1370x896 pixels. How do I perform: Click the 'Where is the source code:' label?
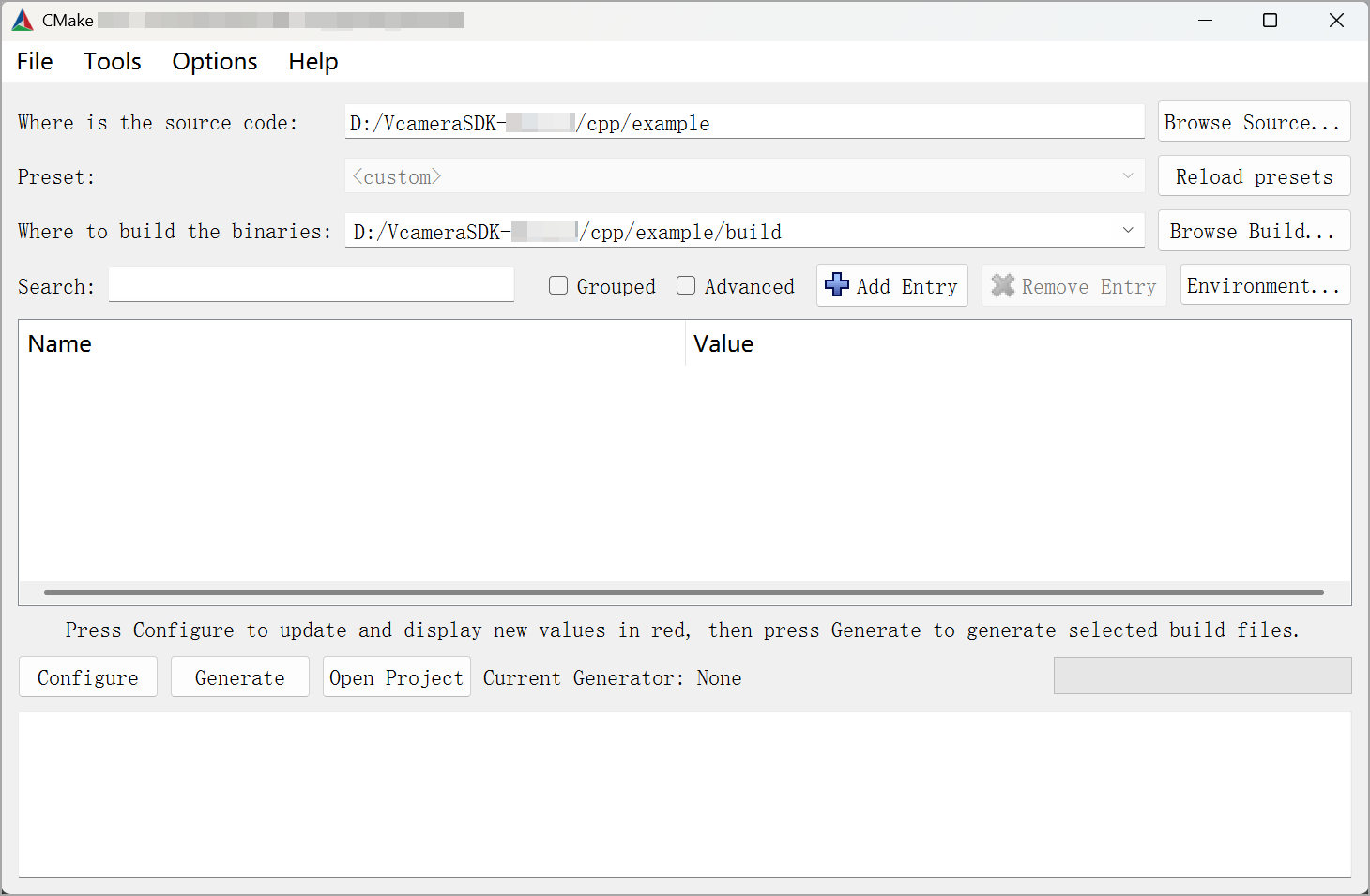click(158, 123)
